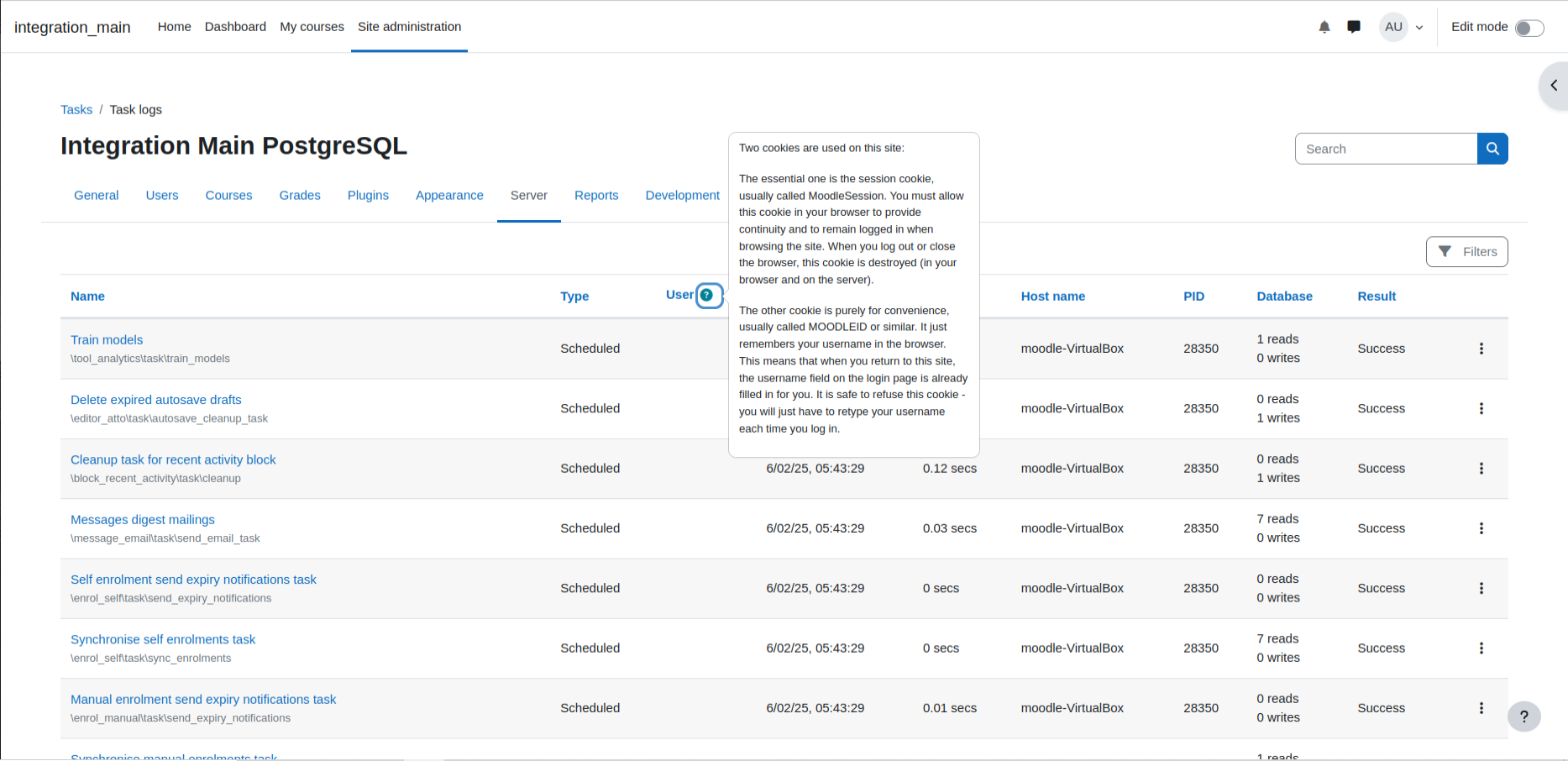Open actions menu for Manual enrolment expiry notifications
The image size is (1568, 761).
pos(1481,708)
